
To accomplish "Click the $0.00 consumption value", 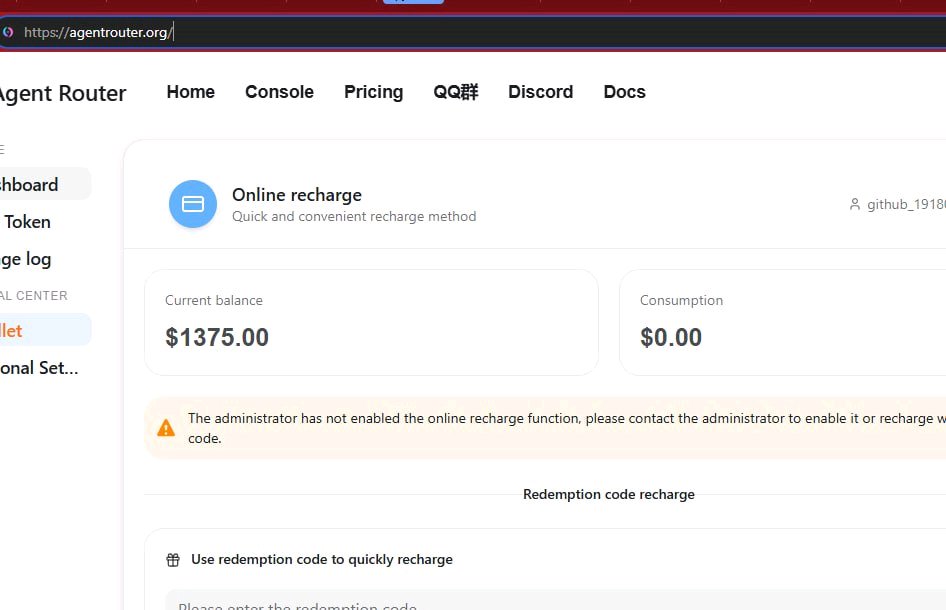I will tap(671, 337).
